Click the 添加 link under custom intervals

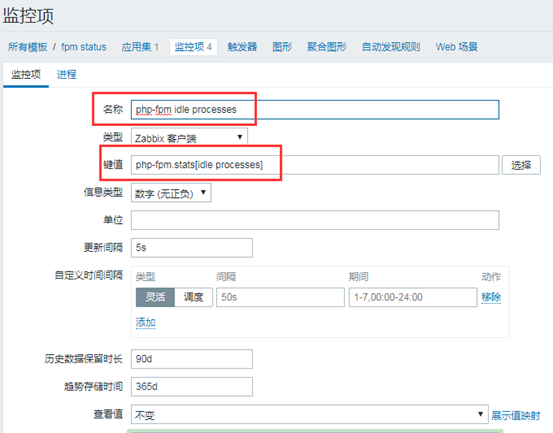click(x=145, y=322)
